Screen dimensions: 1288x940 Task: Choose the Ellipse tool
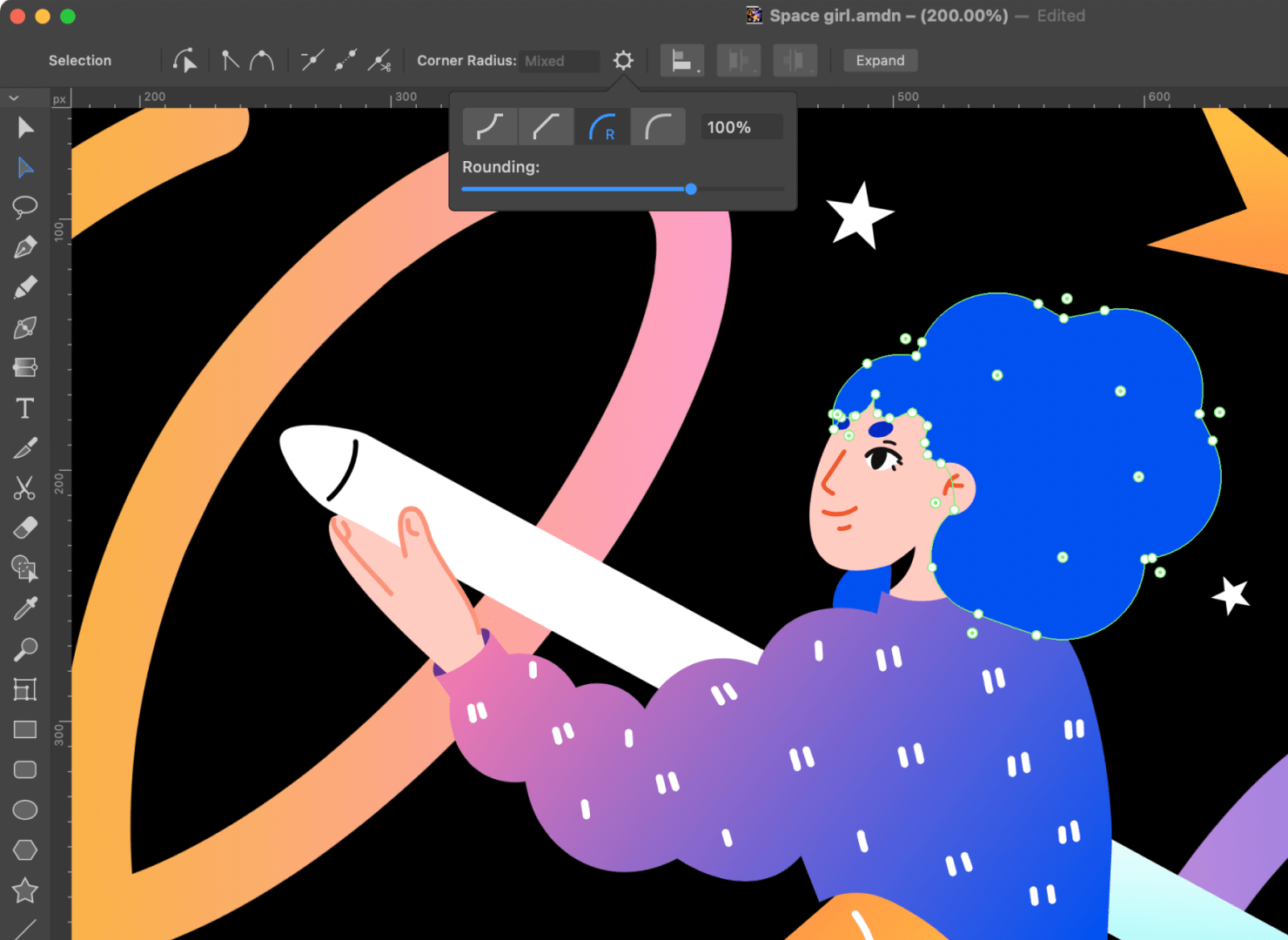(25, 809)
